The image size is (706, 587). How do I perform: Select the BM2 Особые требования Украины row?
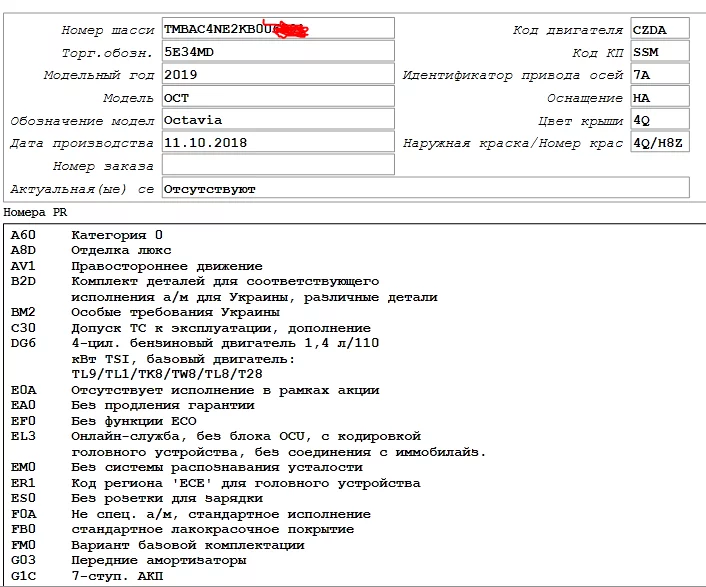(145, 312)
